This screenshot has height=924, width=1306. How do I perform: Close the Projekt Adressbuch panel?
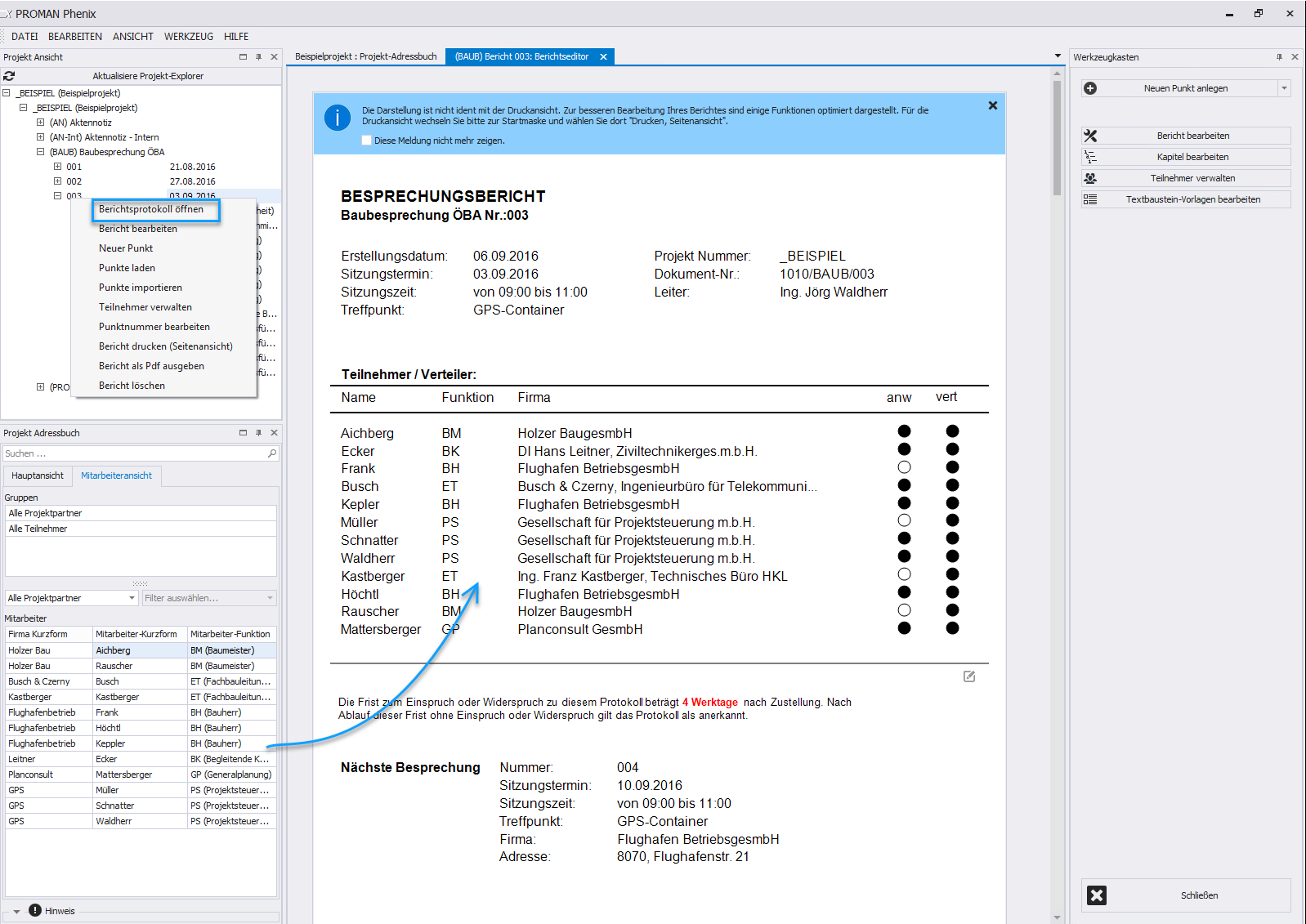pos(274,433)
